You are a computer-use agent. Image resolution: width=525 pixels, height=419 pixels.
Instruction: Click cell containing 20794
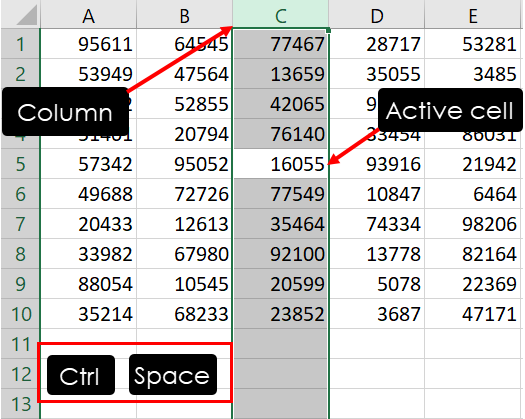[184, 134]
